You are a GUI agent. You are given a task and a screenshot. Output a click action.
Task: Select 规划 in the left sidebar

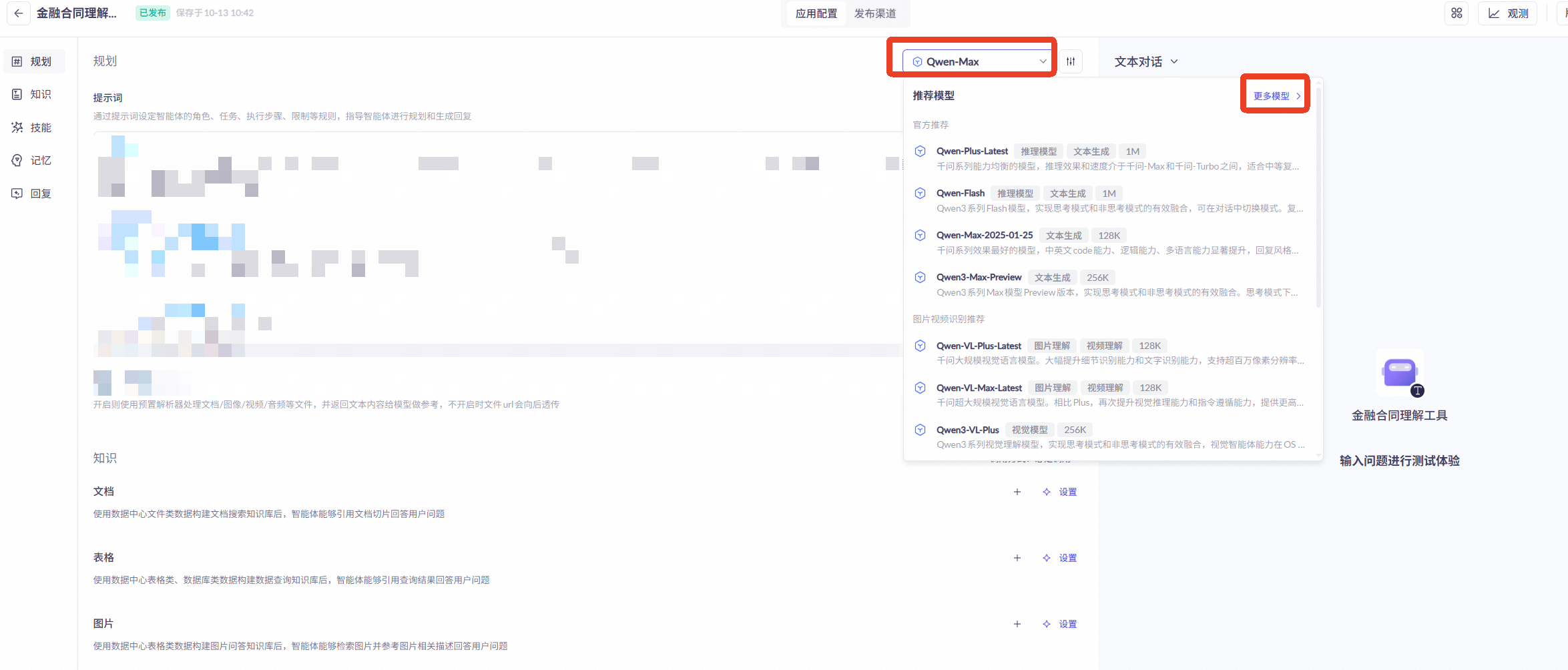pyautogui.click(x=34, y=61)
